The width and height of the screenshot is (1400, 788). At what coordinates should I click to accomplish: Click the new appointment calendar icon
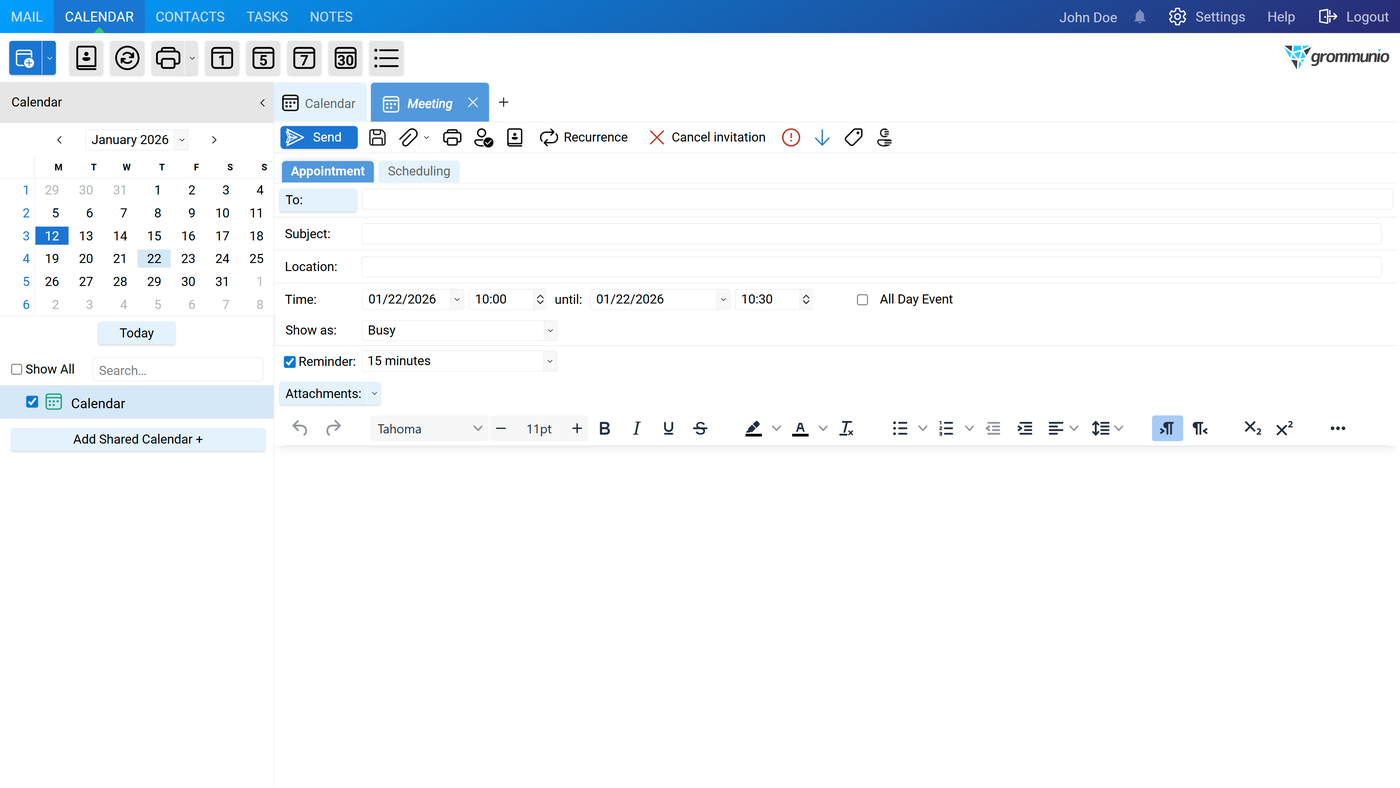[25, 58]
